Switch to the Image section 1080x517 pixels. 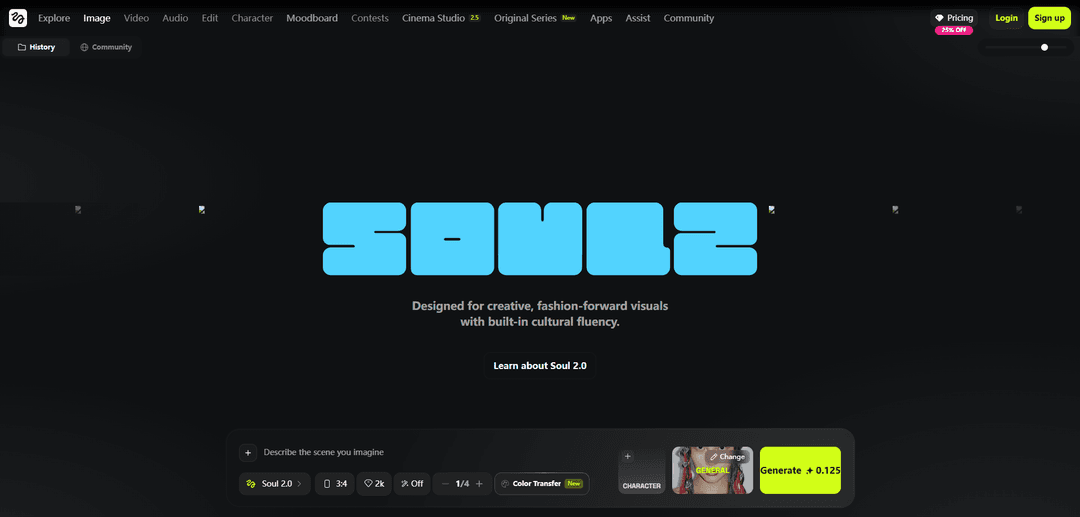tap(97, 19)
